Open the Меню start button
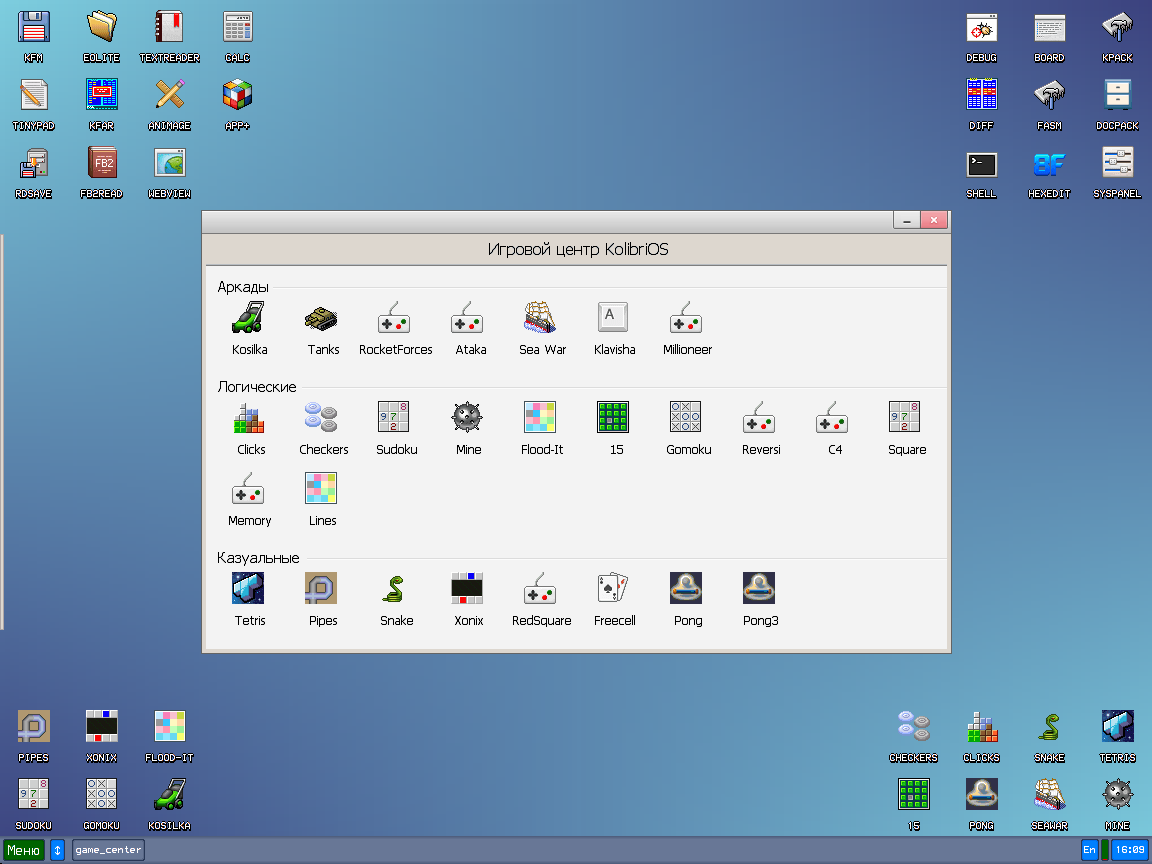Screen dimensions: 1152x864 click(24, 850)
